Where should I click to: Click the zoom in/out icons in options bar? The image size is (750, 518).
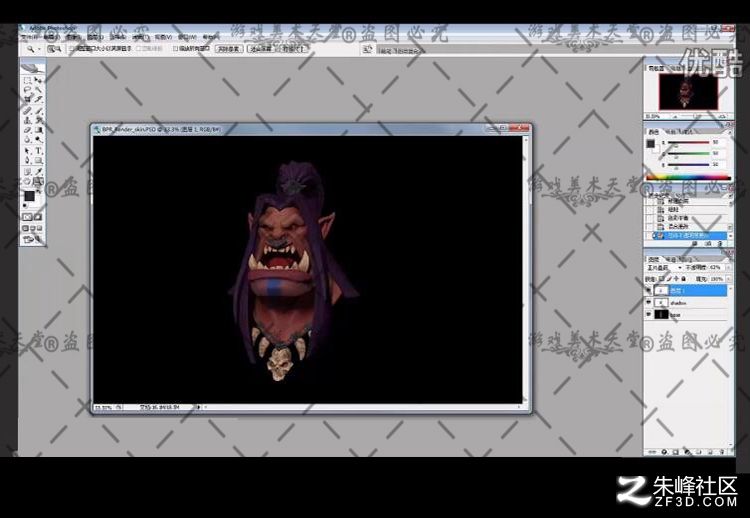(x=54, y=49)
